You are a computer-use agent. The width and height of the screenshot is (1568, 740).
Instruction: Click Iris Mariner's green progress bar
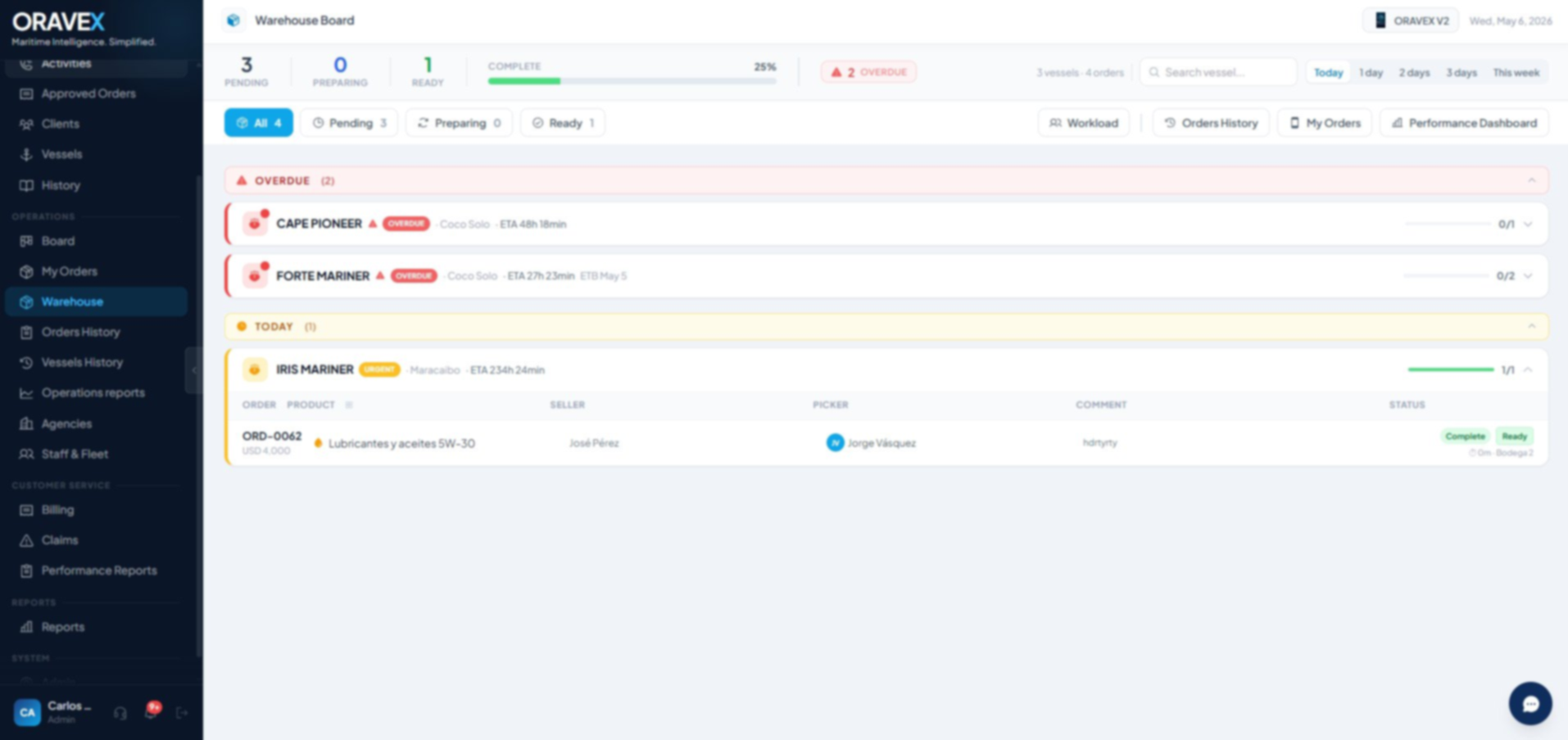pos(1450,370)
